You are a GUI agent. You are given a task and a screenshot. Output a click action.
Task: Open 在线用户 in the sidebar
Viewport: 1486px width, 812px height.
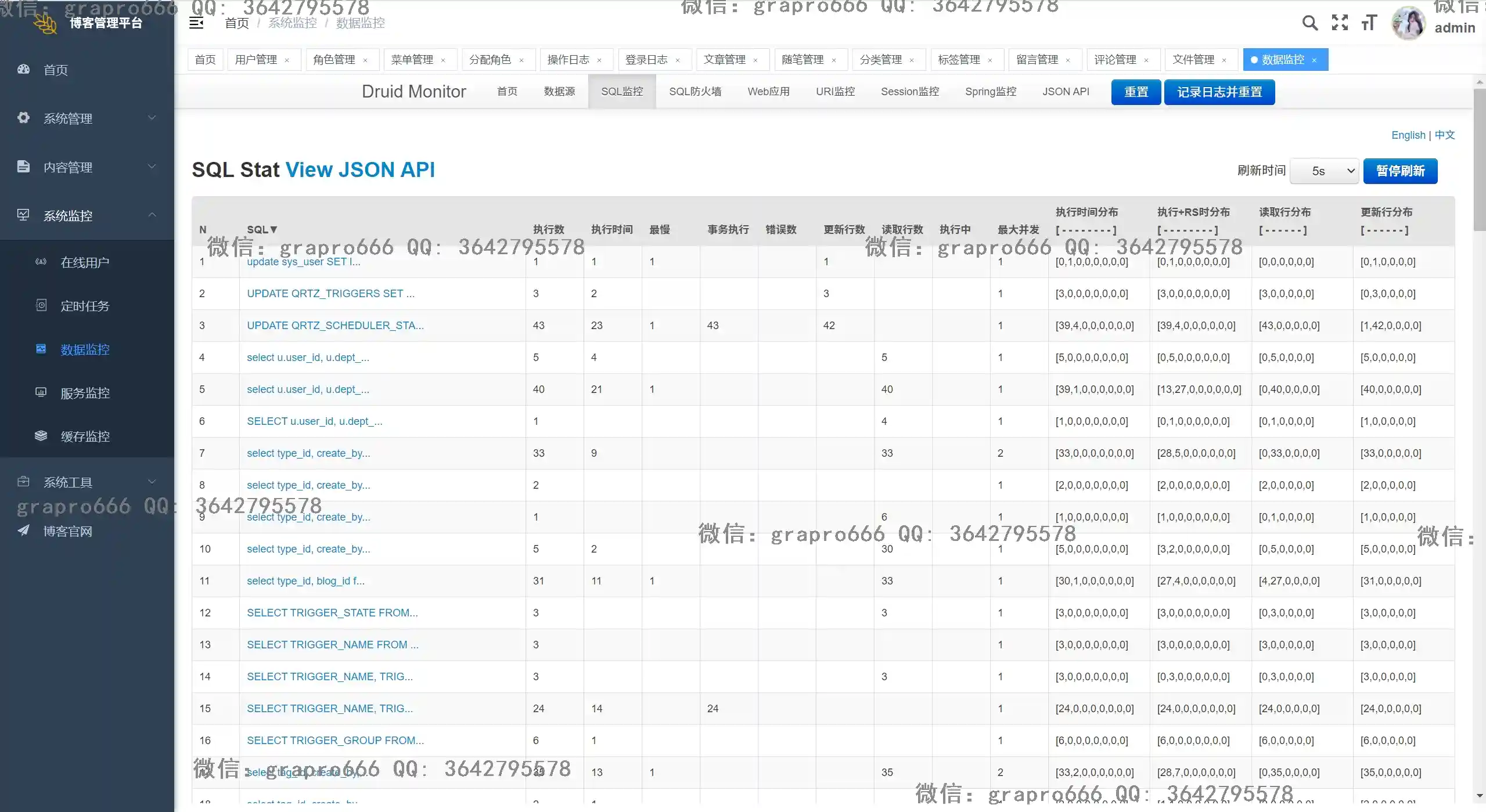coord(85,263)
